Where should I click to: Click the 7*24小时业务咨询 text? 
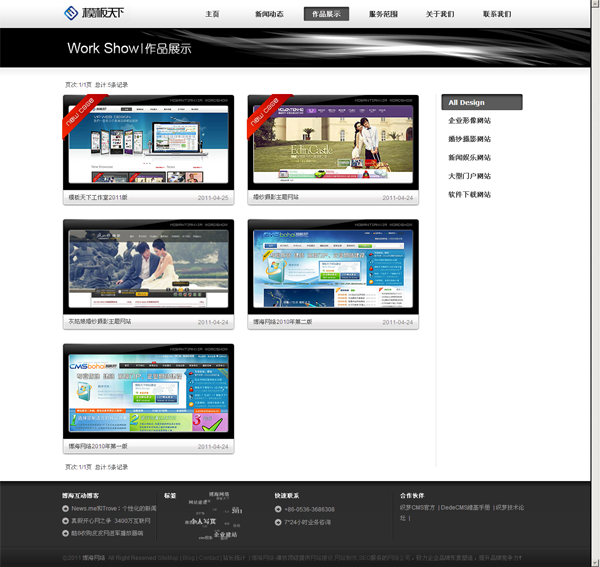coord(308,522)
